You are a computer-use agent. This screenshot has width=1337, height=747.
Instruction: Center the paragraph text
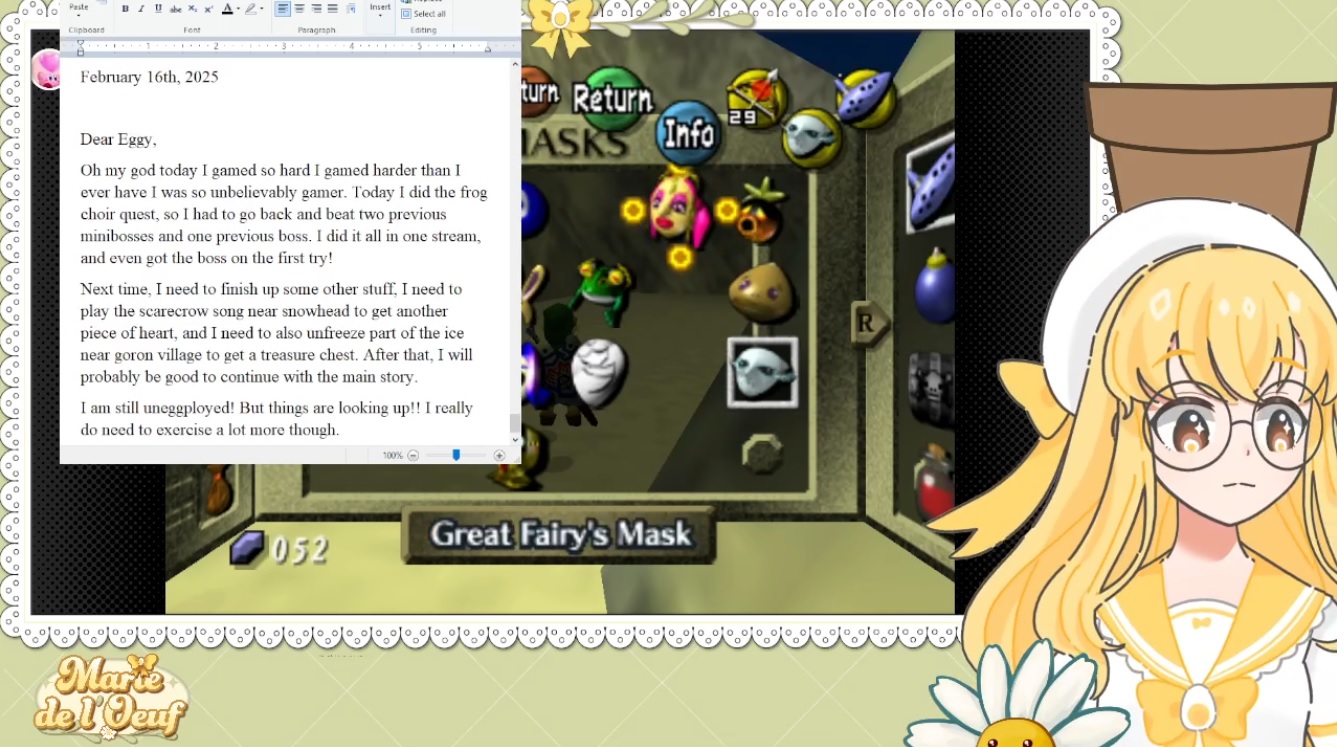pyautogui.click(x=300, y=9)
